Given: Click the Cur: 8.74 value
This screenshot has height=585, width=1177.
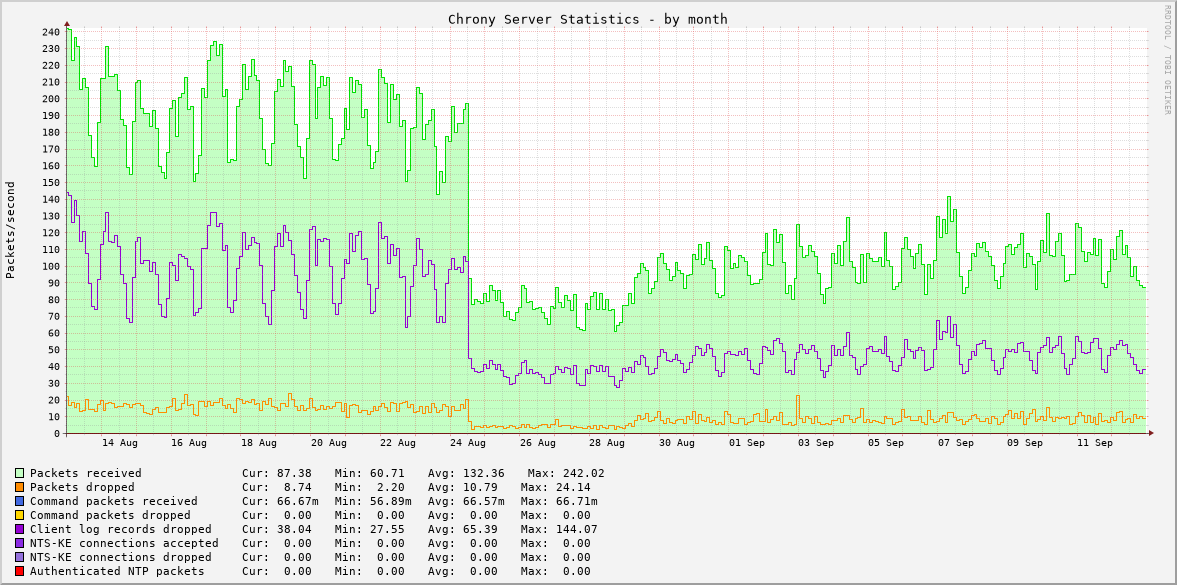Looking at the screenshot, I should tap(277, 487).
